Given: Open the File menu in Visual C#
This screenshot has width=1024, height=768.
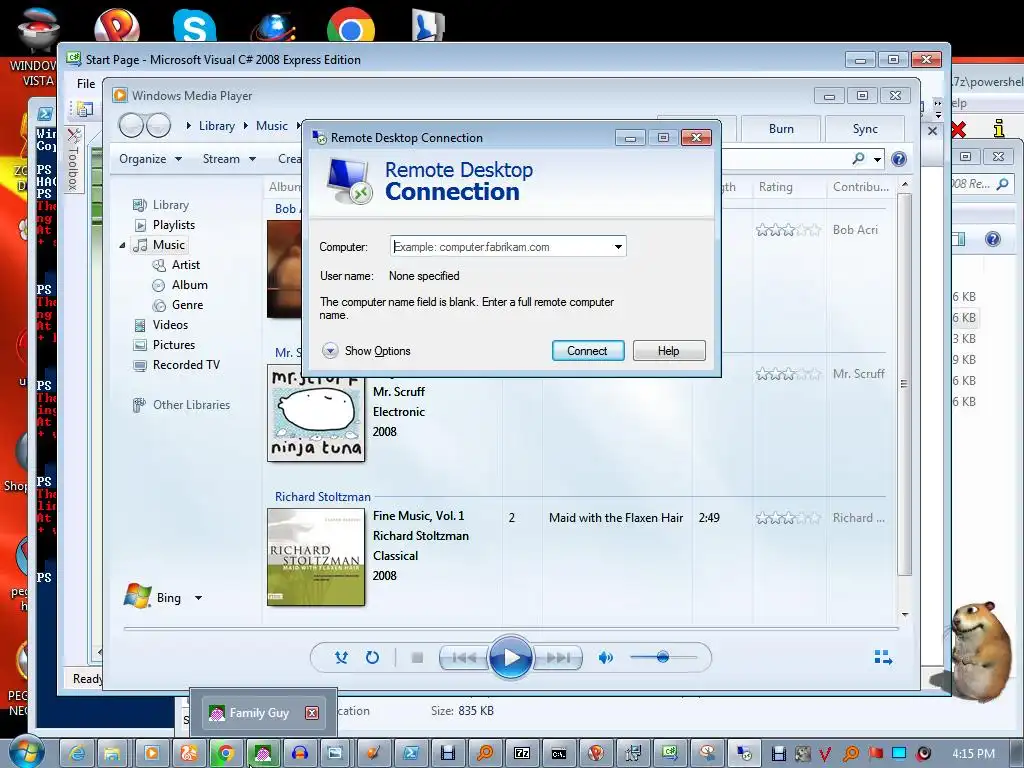Looking at the screenshot, I should point(86,84).
